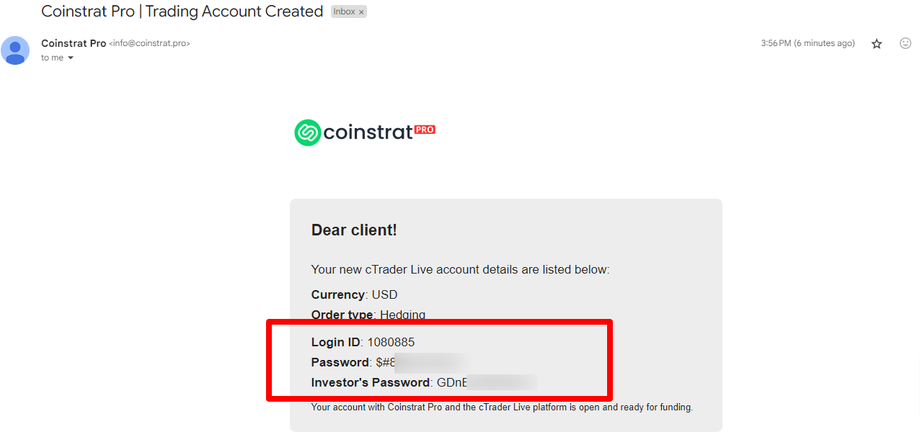Click the sender's profile avatar
The height and width of the screenshot is (437, 920).
click(15, 50)
